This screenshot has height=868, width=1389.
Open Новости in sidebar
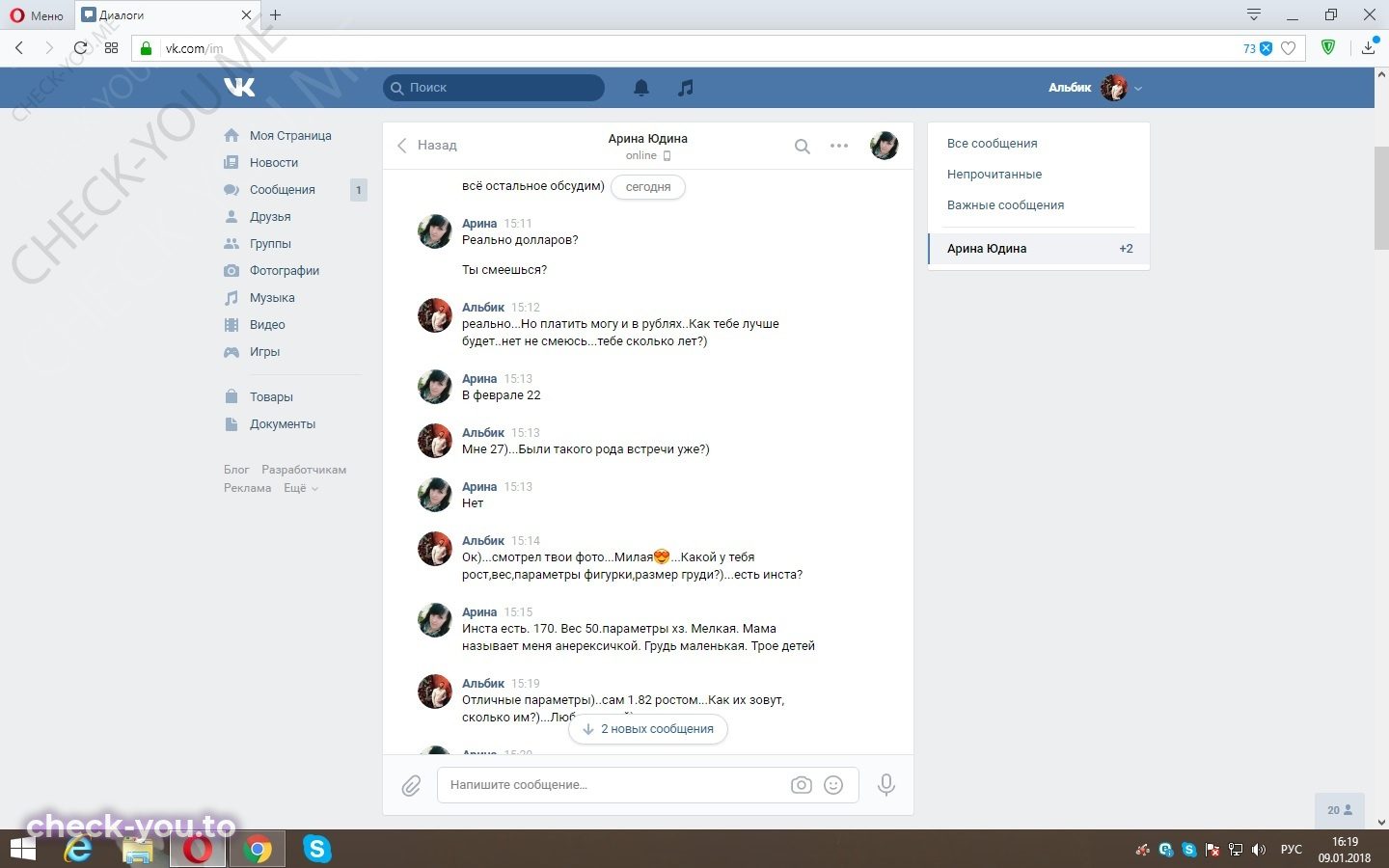[274, 163]
